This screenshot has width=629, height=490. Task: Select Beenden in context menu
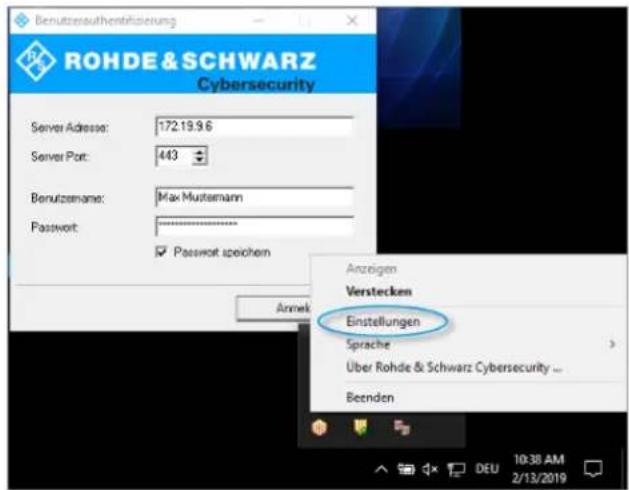click(370, 397)
